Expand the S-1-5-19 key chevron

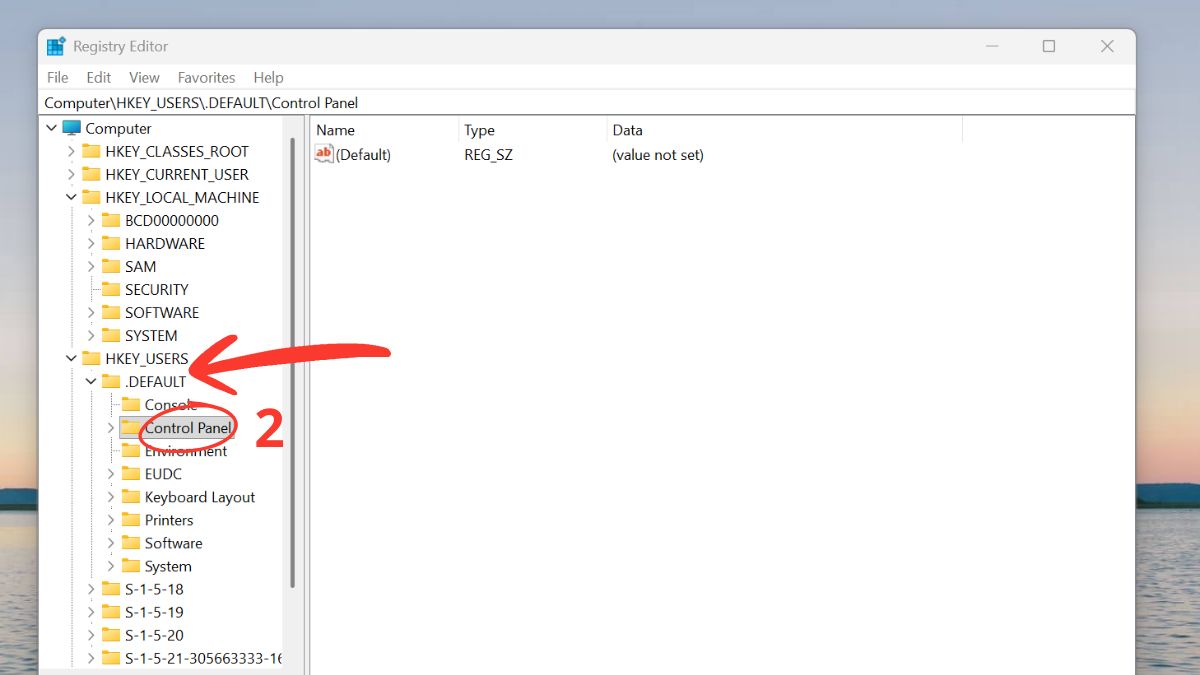coord(91,612)
